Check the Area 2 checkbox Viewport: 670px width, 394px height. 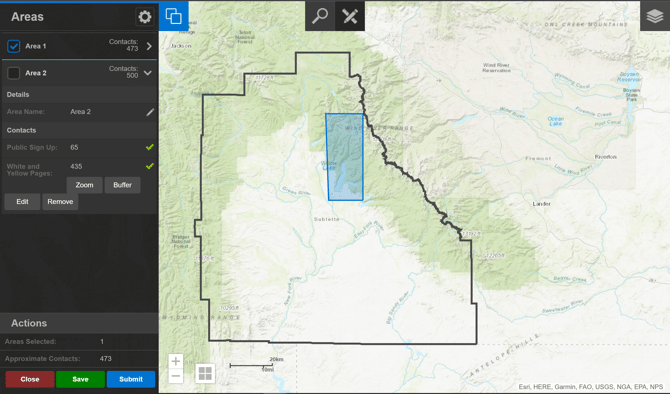[x=14, y=73]
